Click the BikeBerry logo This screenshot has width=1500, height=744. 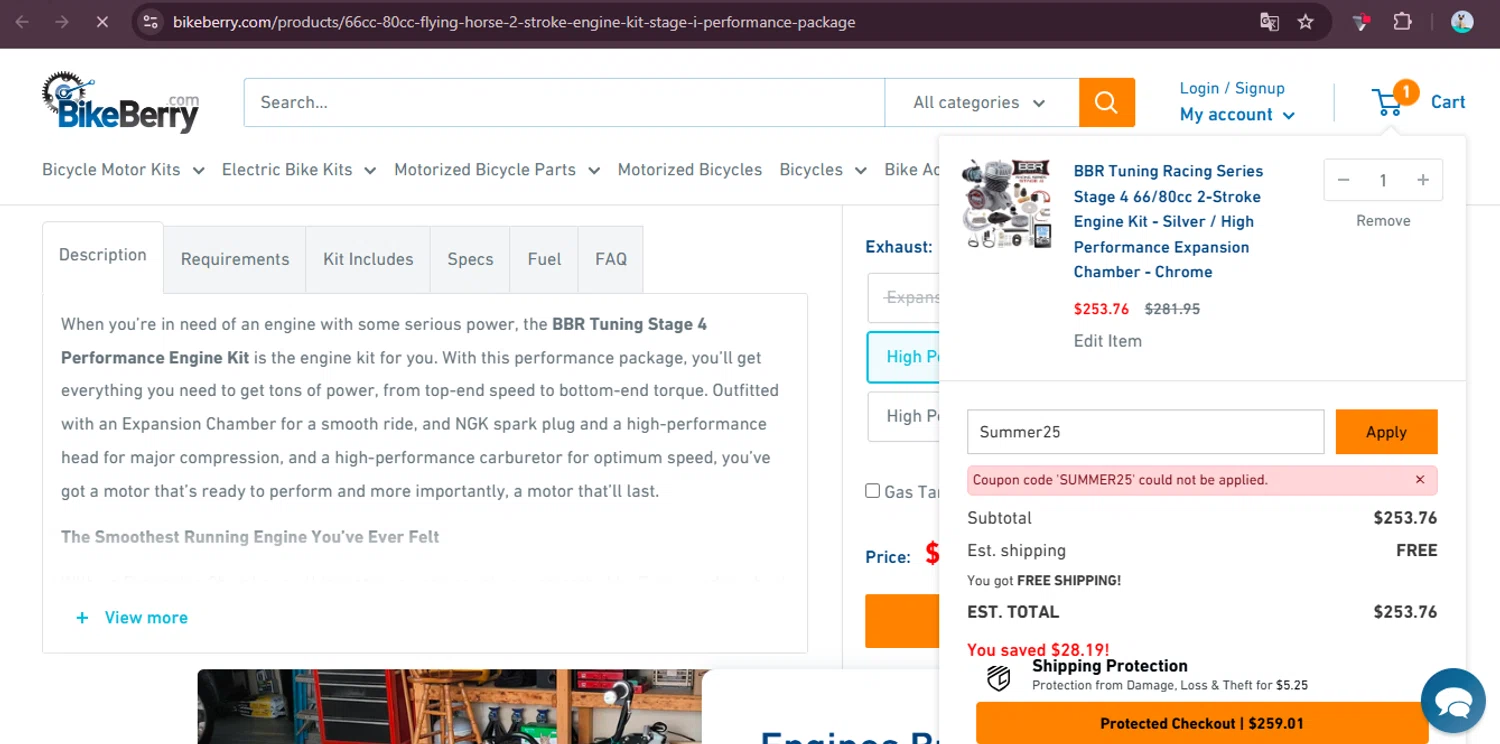pyautogui.click(x=120, y=102)
